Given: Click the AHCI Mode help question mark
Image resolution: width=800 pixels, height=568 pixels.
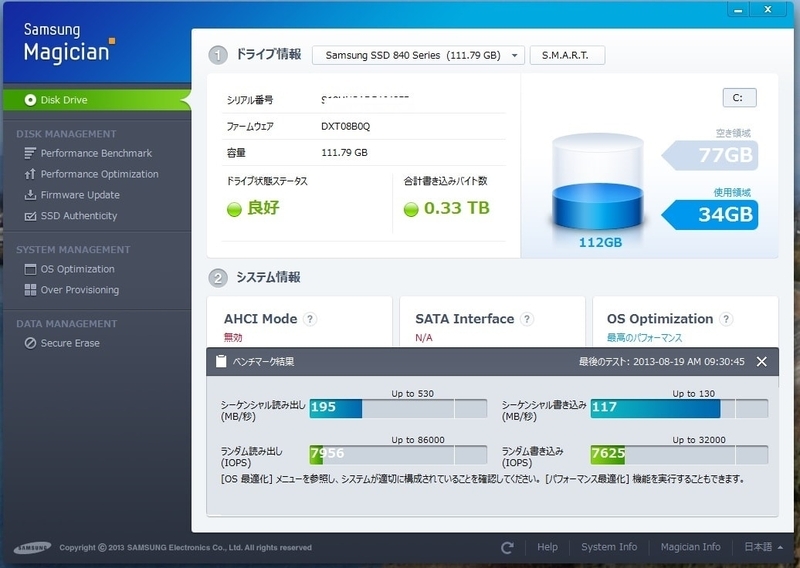Looking at the screenshot, I should pos(310,319).
